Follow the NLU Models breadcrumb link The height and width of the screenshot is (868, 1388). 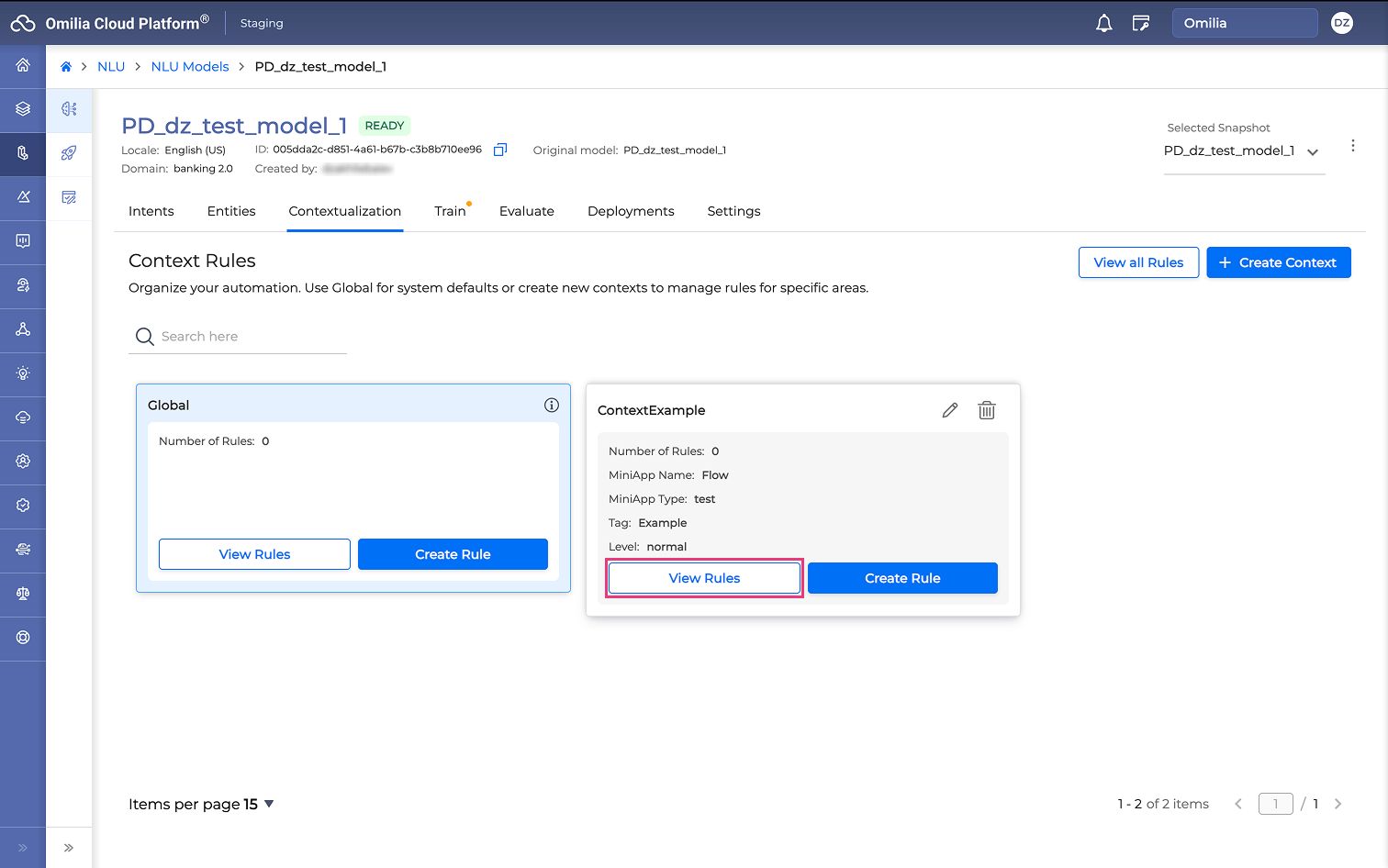[190, 67]
